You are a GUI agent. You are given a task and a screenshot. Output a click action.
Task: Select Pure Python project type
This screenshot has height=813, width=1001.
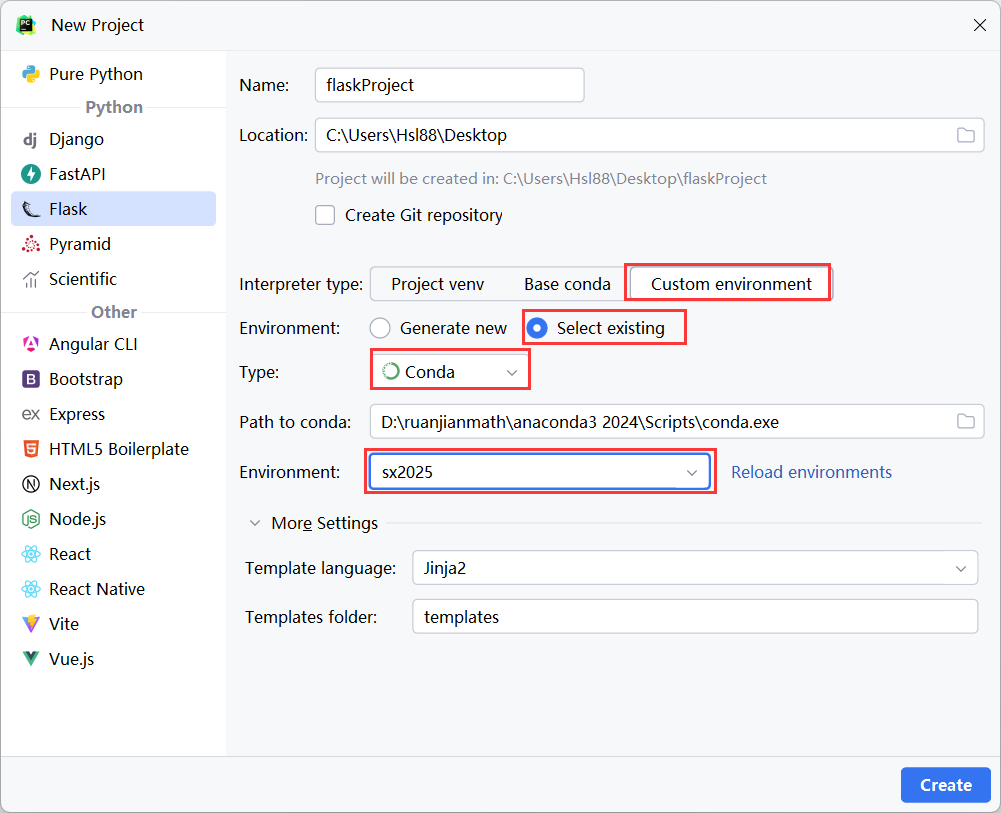click(x=114, y=74)
